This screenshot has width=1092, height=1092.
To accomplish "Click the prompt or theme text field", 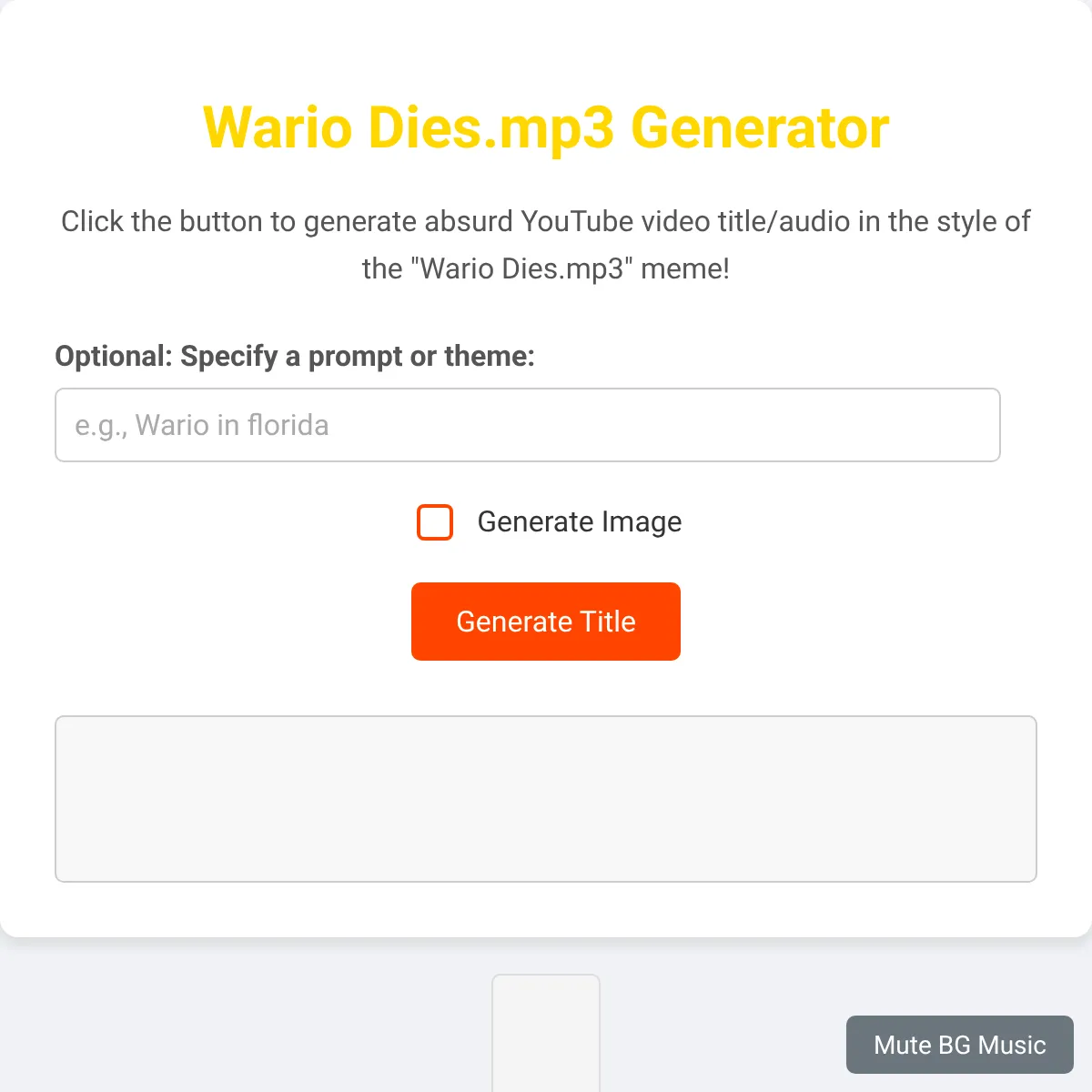I will [x=528, y=425].
